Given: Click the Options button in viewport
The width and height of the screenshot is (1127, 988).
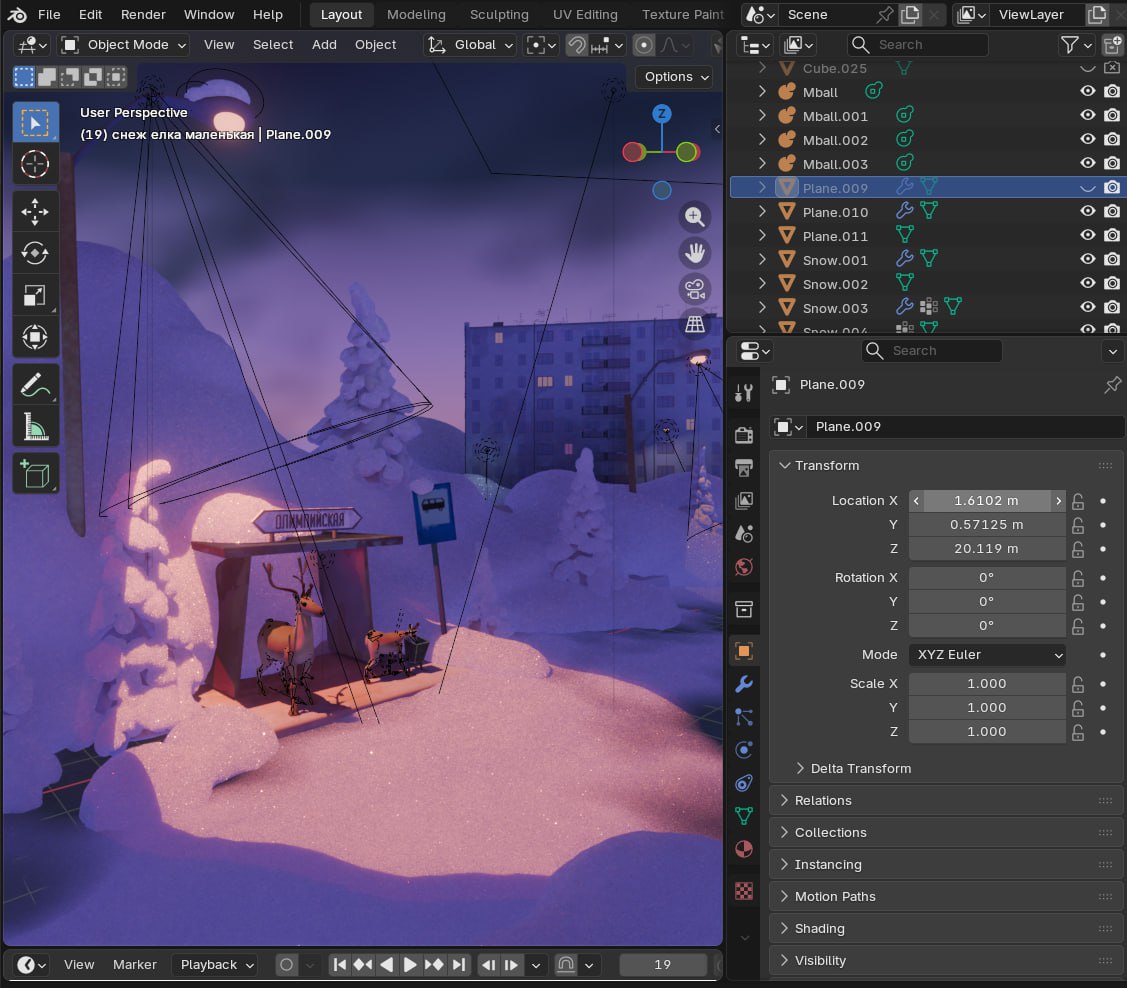Looking at the screenshot, I should tap(677, 77).
